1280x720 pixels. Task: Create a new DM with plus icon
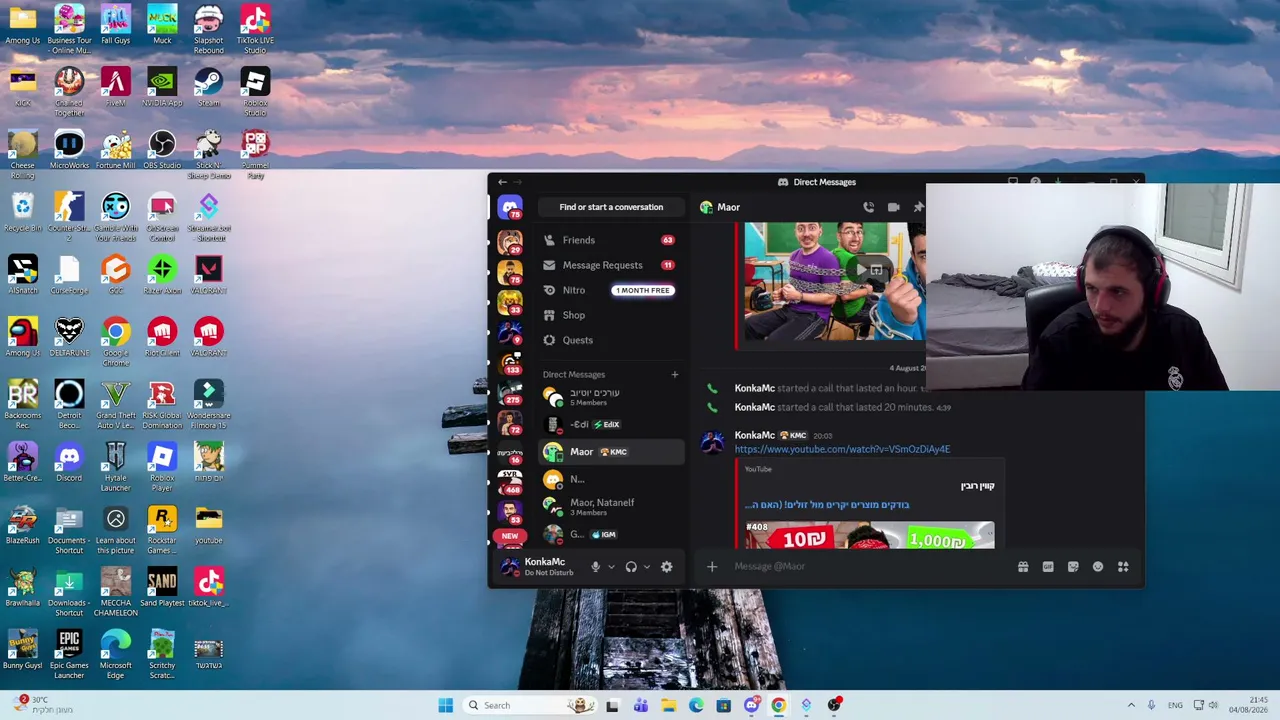[674, 375]
